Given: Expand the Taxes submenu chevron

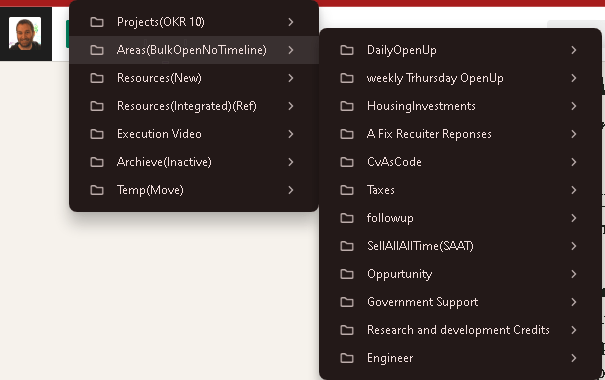Looking at the screenshot, I should coord(574,190).
